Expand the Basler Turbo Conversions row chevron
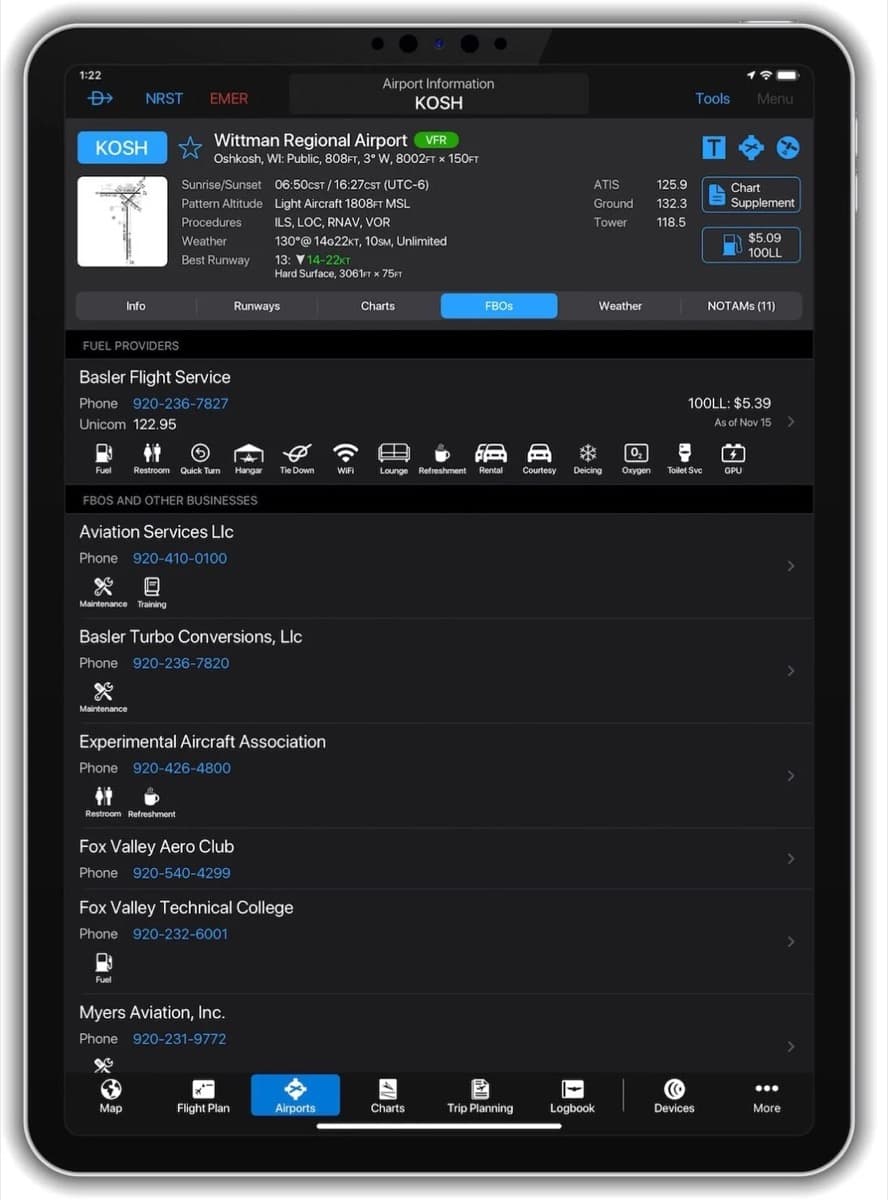This screenshot has height=1200, width=888. click(x=791, y=671)
